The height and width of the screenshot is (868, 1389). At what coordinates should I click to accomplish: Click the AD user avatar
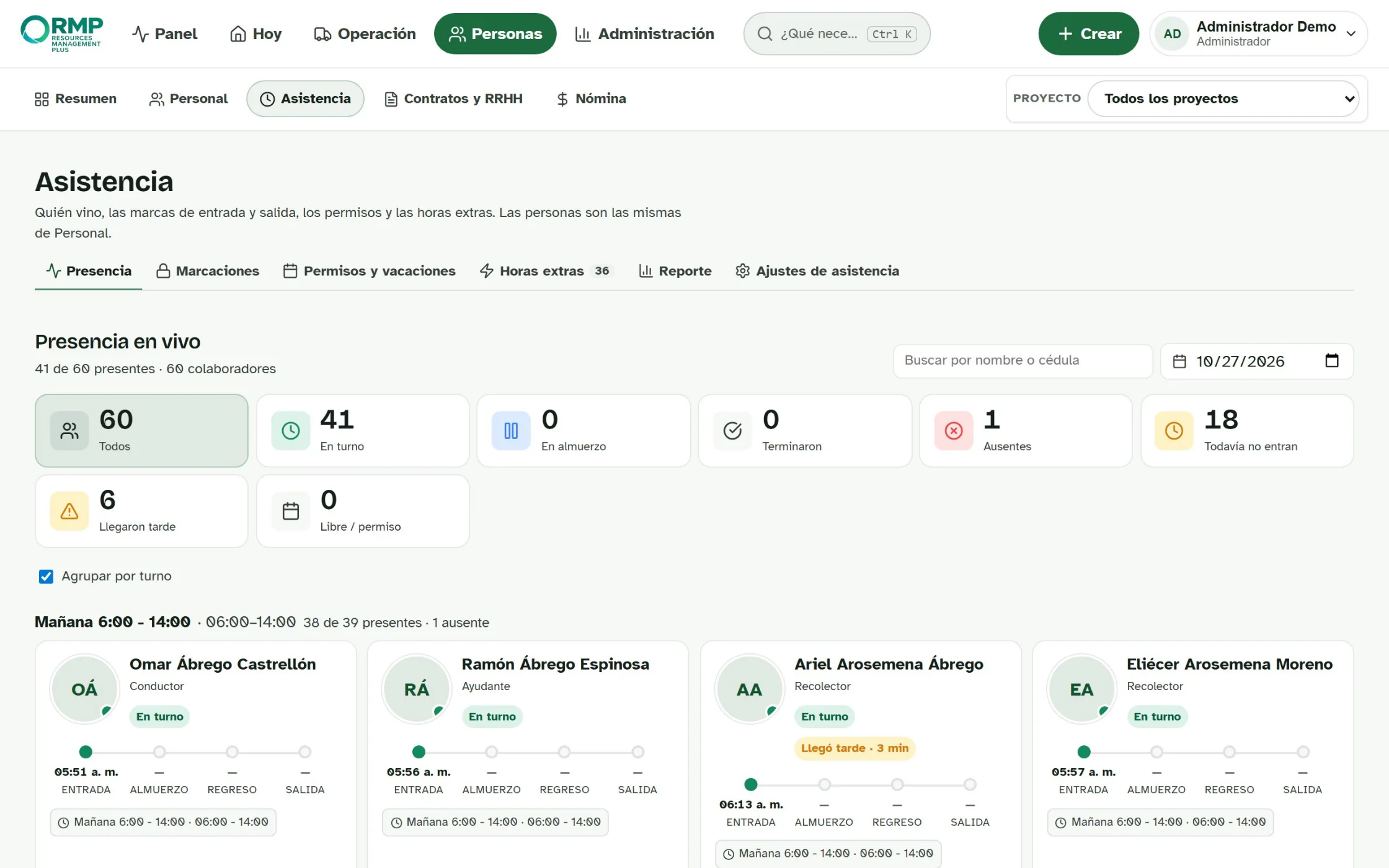coord(1172,33)
